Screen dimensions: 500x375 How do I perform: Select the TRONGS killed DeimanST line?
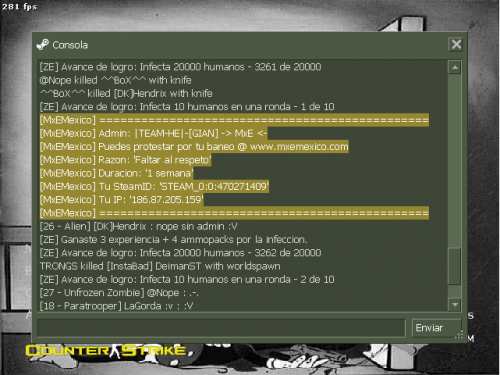[160, 266]
